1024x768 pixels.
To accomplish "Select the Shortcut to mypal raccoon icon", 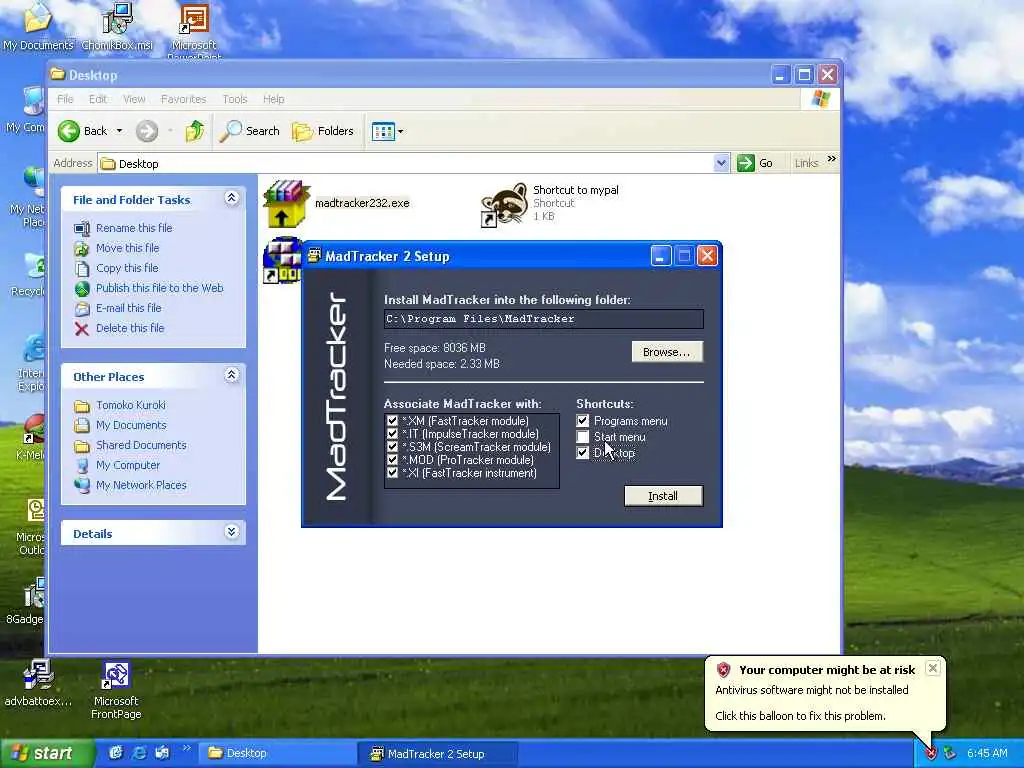I will pyautogui.click(x=504, y=205).
